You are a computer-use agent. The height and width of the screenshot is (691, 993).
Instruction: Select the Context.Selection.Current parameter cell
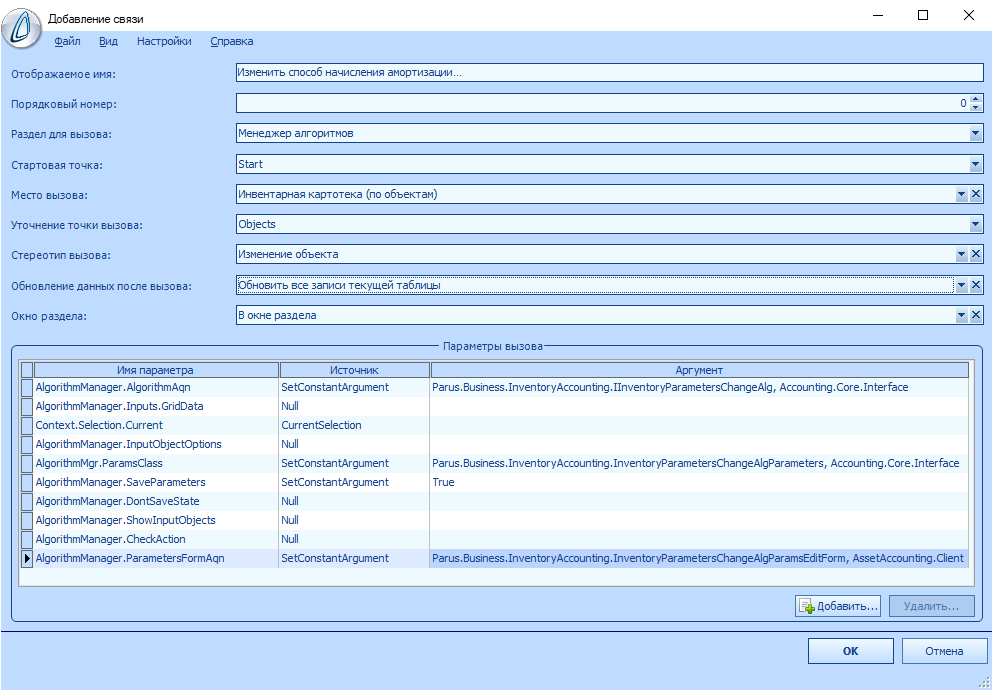pyautogui.click(x=156, y=425)
